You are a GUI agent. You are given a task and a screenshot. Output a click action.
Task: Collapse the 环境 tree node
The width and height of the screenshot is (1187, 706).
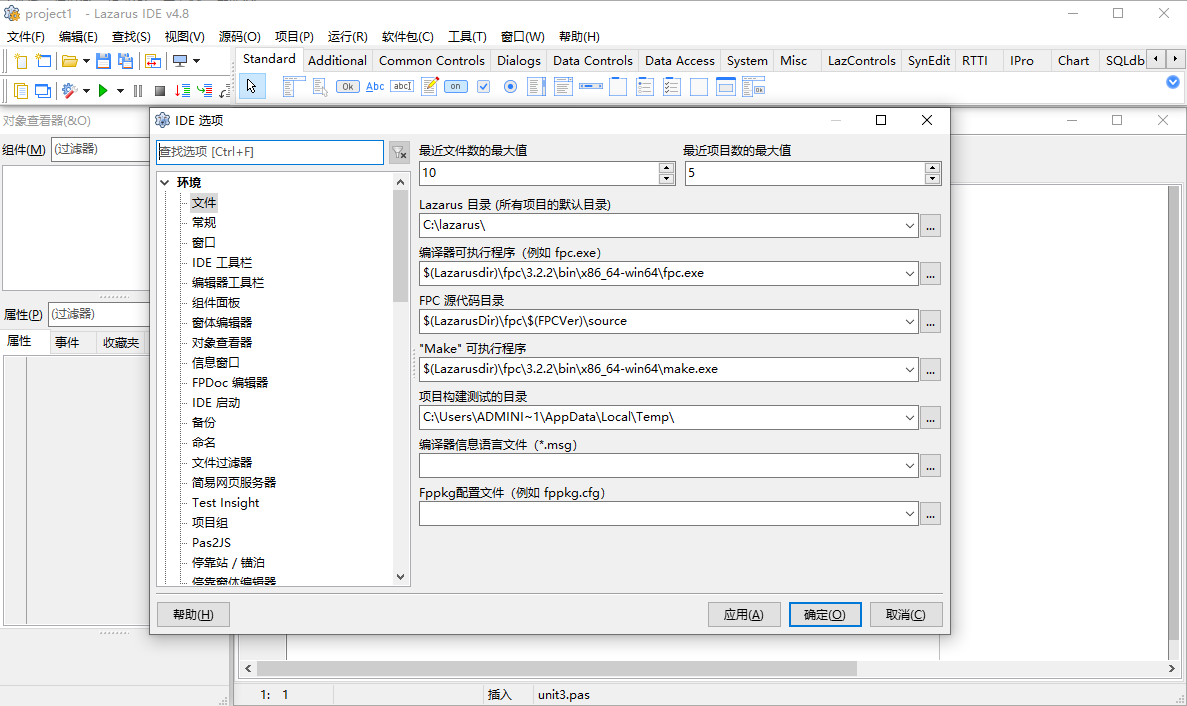[165, 182]
